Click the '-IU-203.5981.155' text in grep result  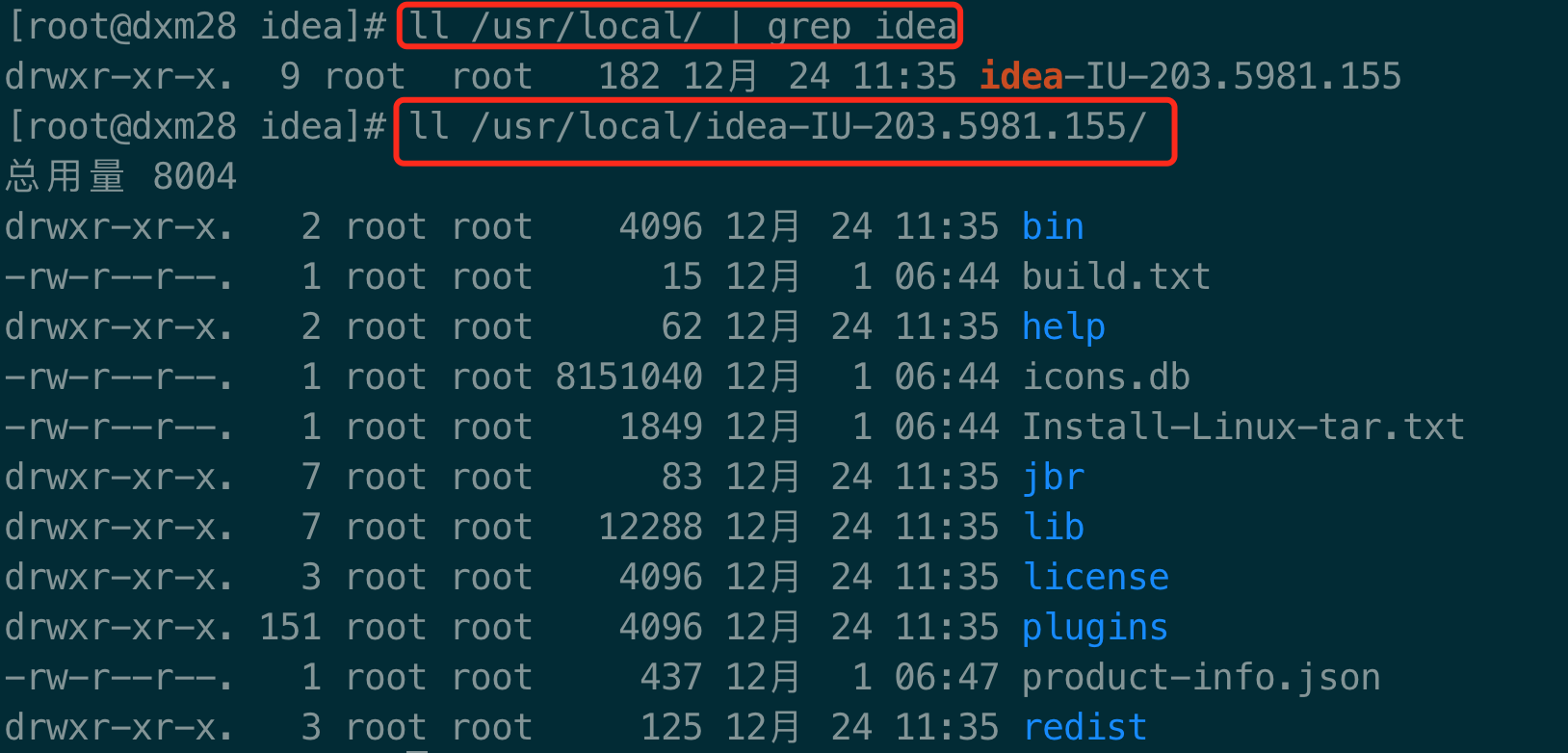1233,76
